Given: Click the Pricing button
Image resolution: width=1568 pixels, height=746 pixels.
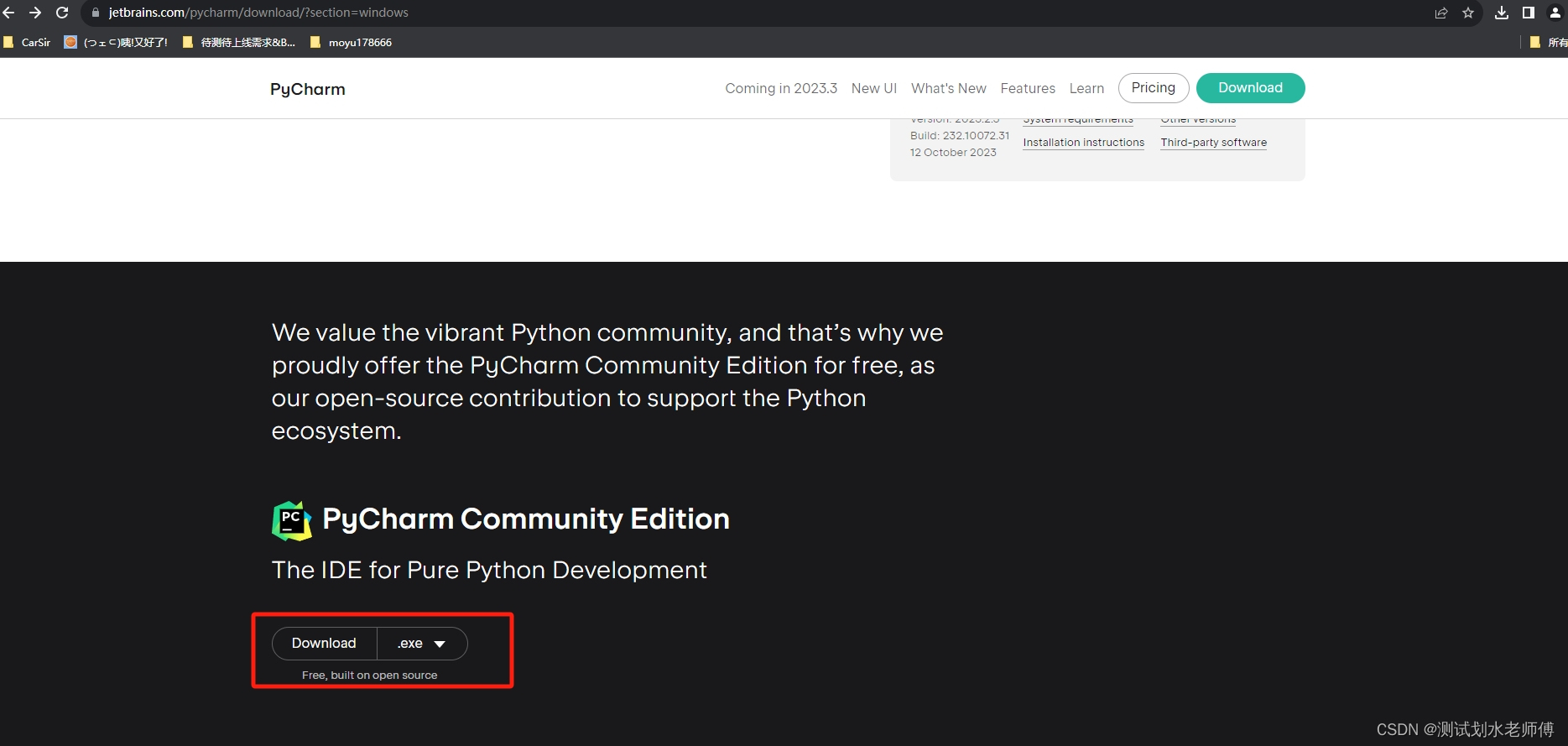Looking at the screenshot, I should pos(1154,88).
